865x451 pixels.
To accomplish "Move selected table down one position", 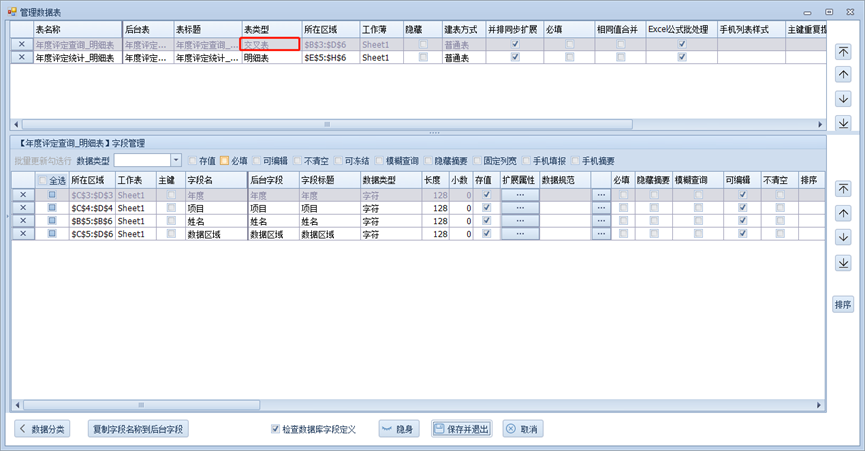I will tap(842, 99).
